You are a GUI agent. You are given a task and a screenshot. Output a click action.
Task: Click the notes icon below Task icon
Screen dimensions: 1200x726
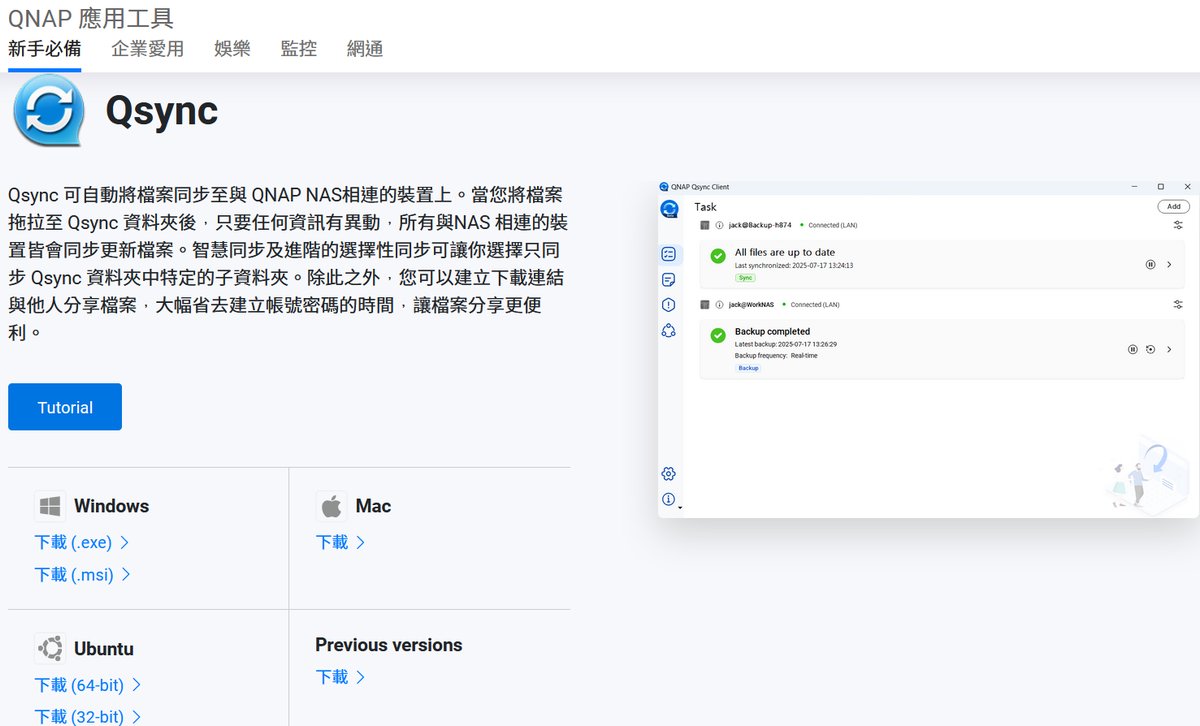click(669, 280)
